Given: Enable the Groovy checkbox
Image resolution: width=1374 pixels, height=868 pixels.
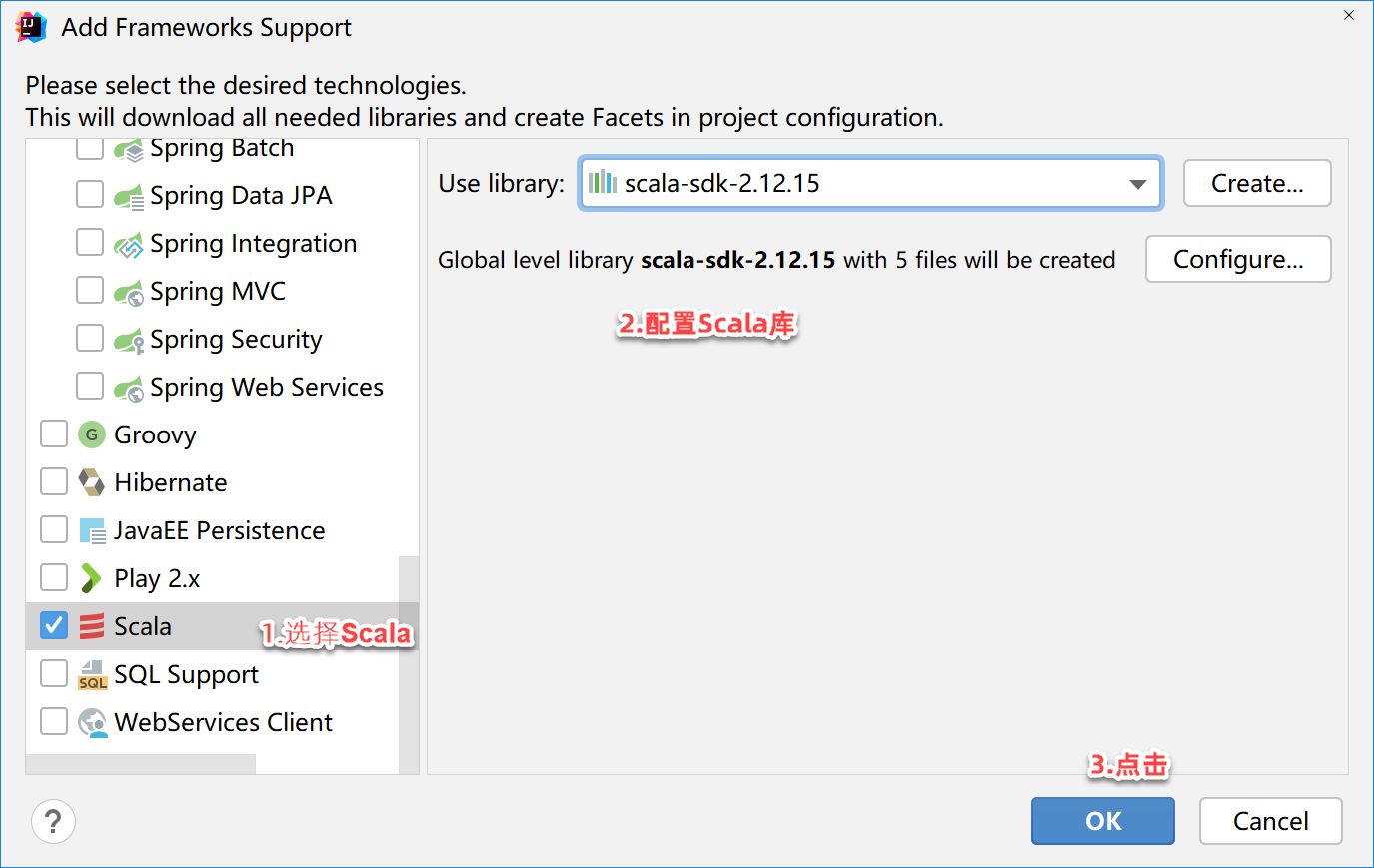Looking at the screenshot, I should pos(54,434).
